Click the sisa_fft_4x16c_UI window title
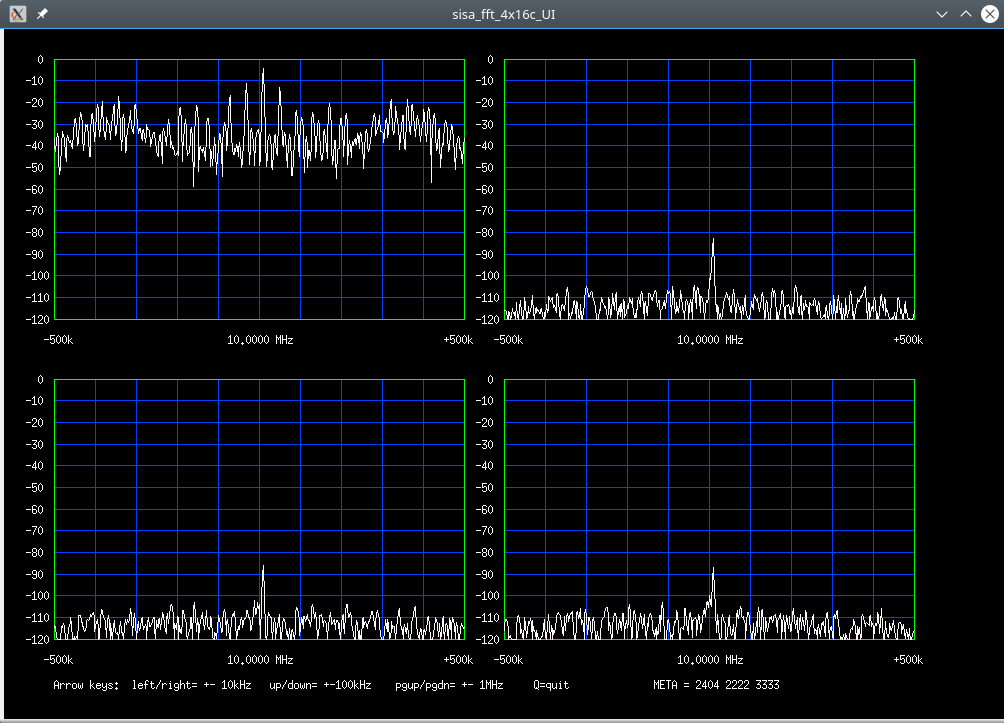The width and height of the screenshot is (1004, 723). pos(502,14)
